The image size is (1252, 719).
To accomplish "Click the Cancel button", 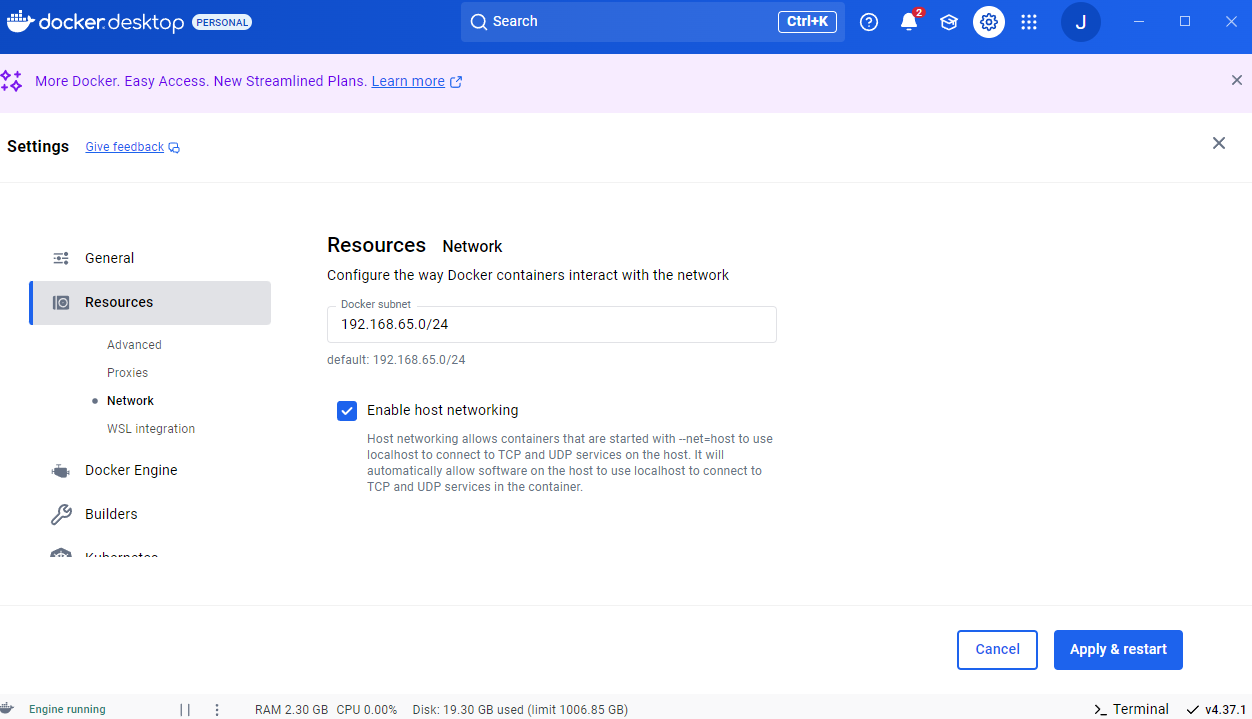I will click(x=997, y=649).
